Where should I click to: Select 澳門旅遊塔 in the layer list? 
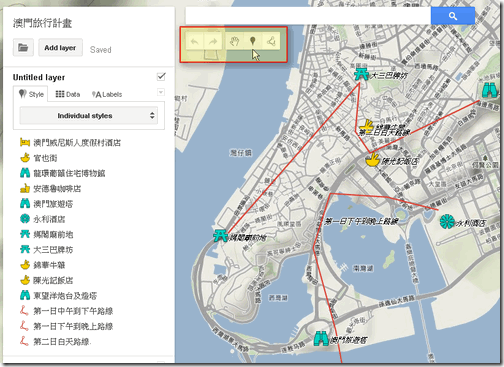coord(53,204)
